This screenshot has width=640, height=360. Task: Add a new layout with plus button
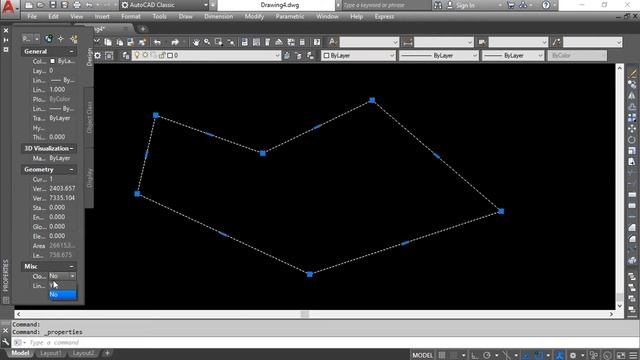tap(107, 353)
